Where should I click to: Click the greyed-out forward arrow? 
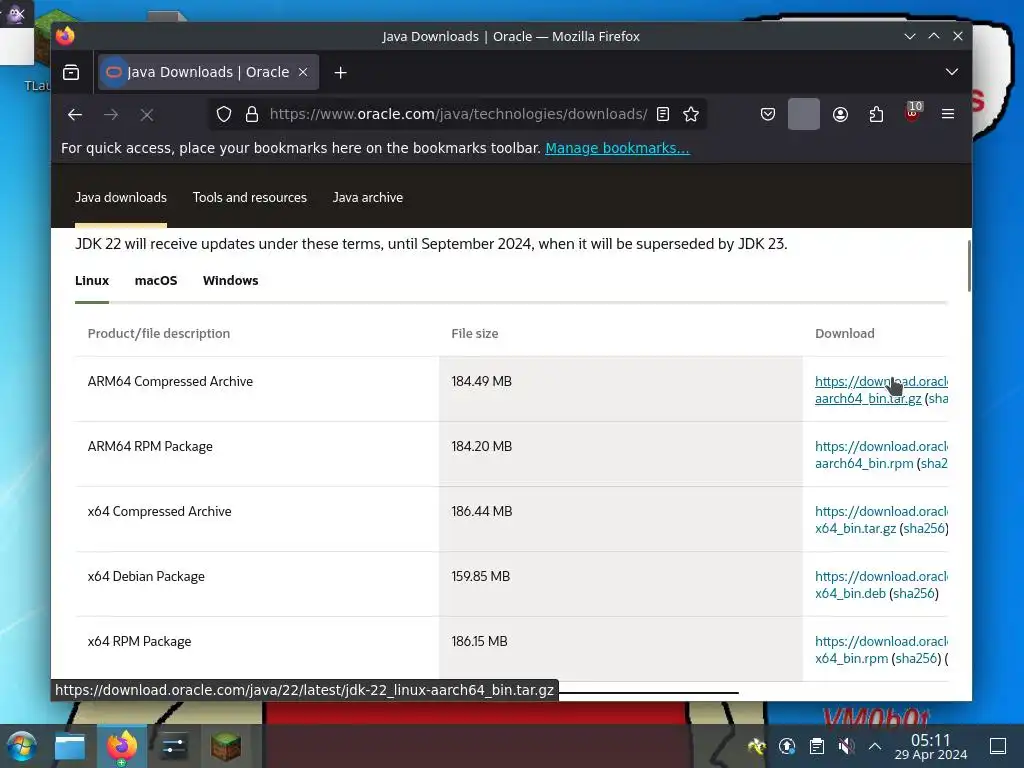click(111, 115)
